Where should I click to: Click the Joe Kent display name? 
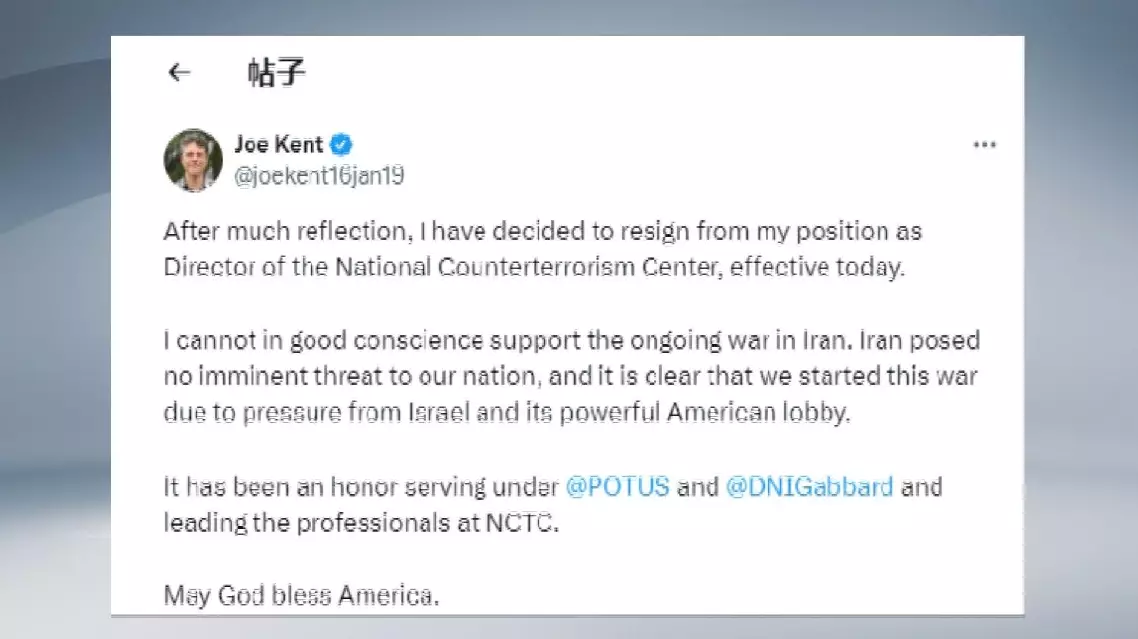pos(278,144)
